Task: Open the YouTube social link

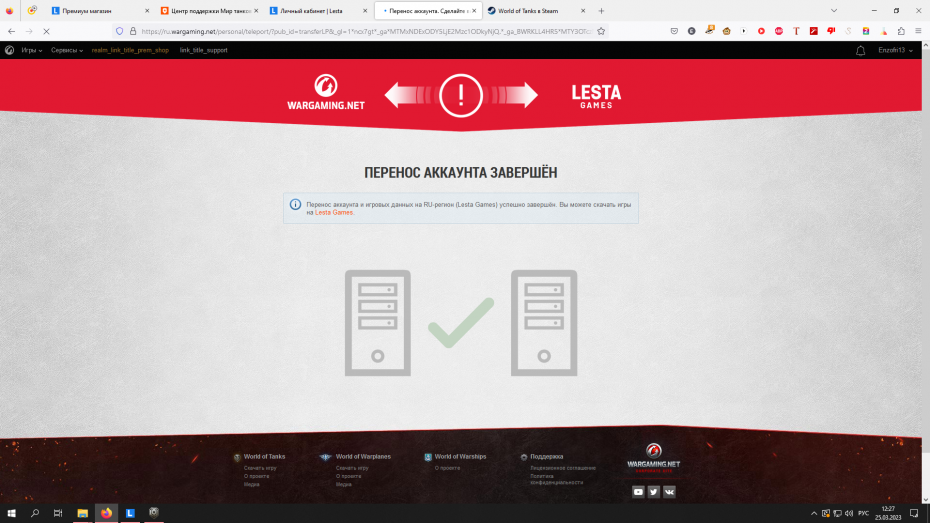Action: pyautogui.click(x=638, y=492)
